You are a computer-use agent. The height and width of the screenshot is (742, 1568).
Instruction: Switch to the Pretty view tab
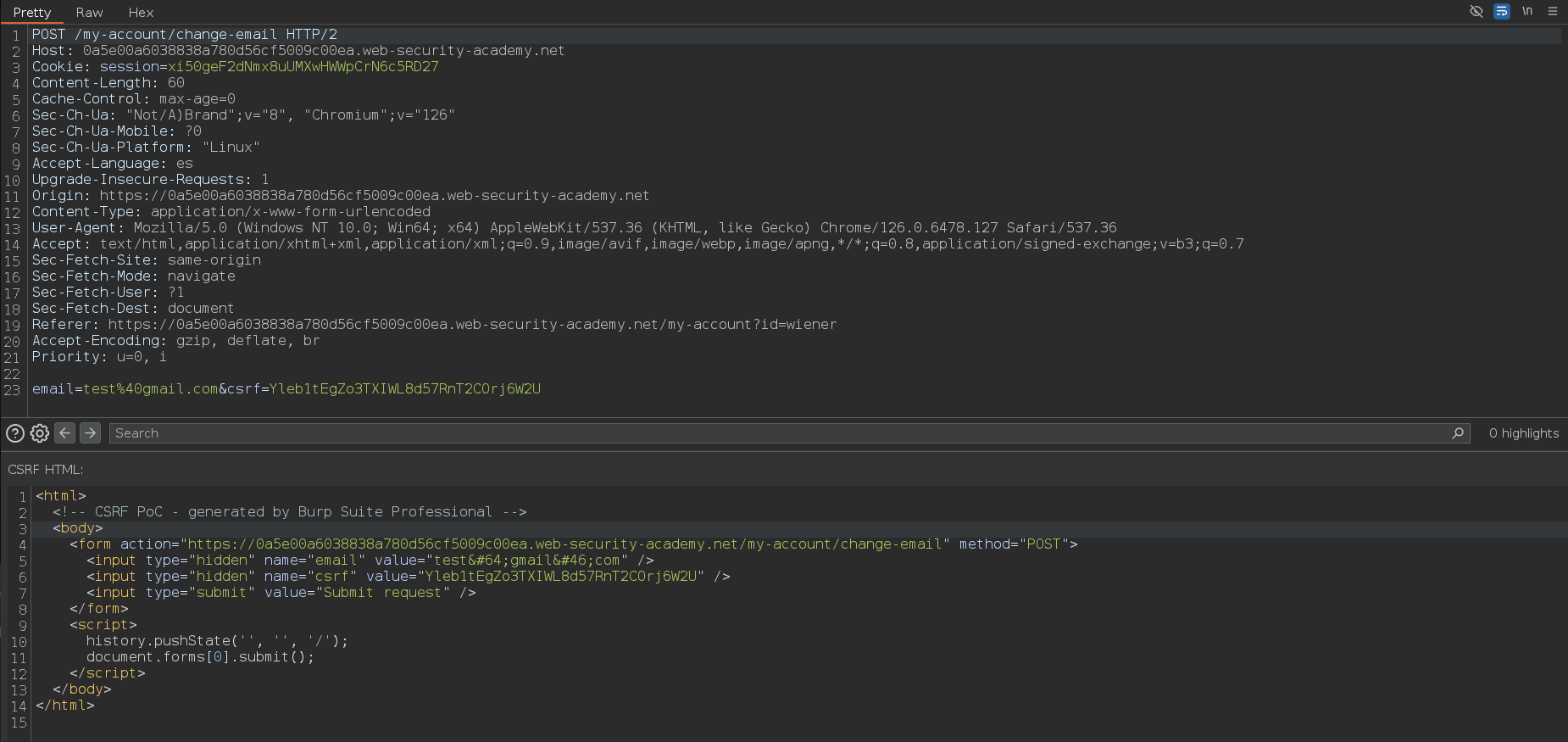click(32, 12)
